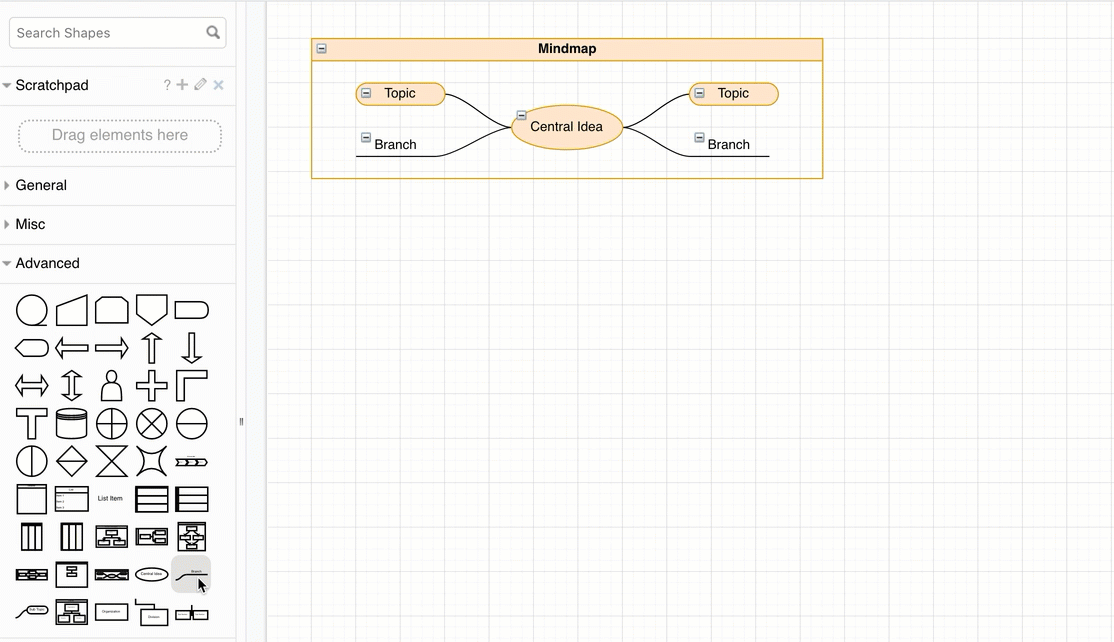
Task: Click the search magnifier icon
Action: [x=213, y=32]
